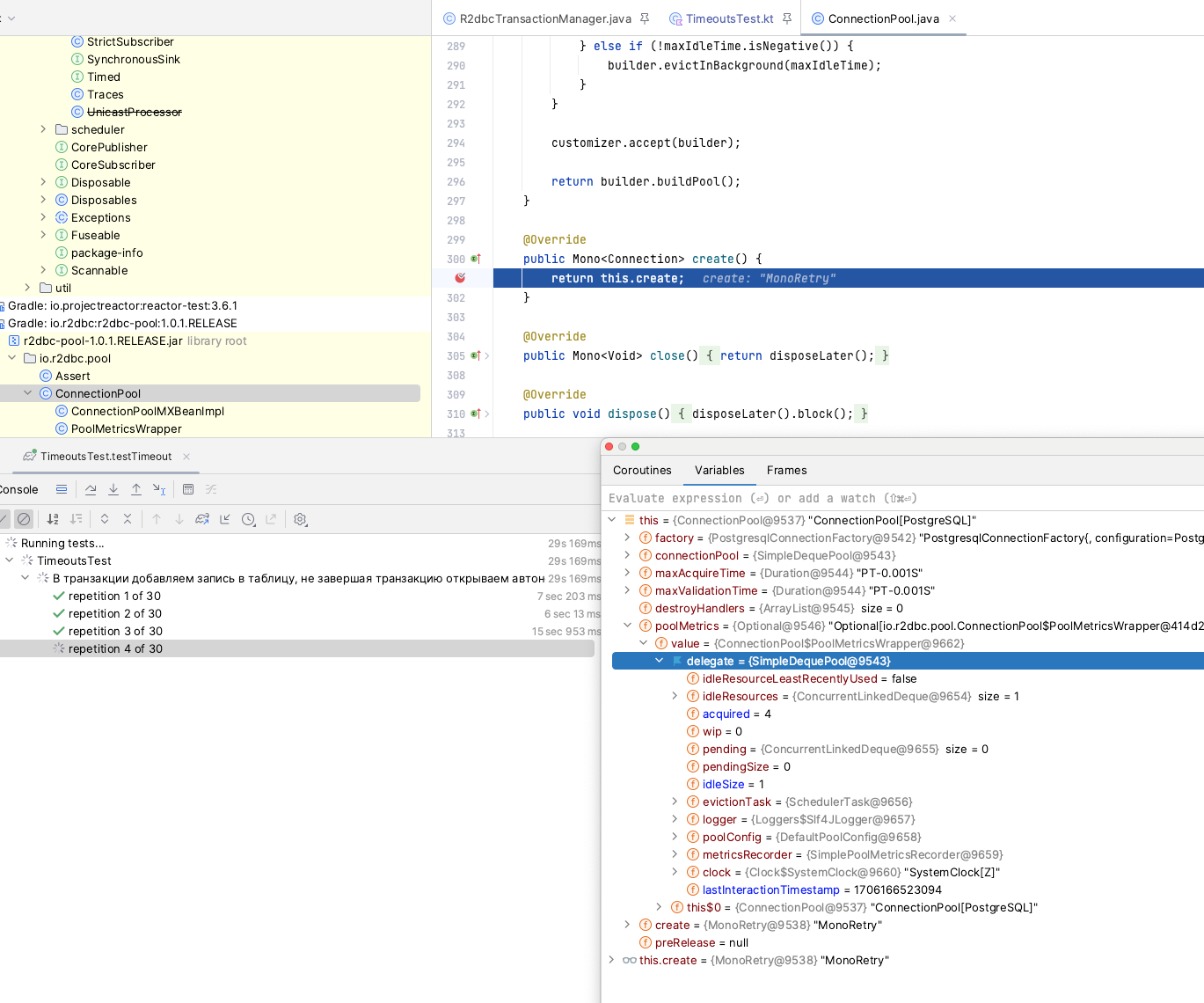Screen dimensions: 1204x1003
Task: Click Next Failed Test arrow
Action: [179, 519]
